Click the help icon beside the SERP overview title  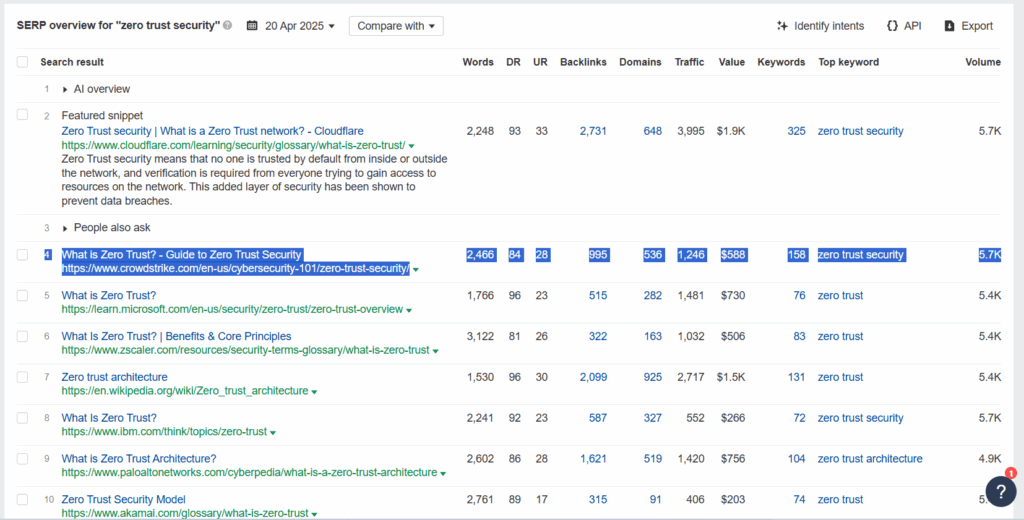click(x=227, y=26)
